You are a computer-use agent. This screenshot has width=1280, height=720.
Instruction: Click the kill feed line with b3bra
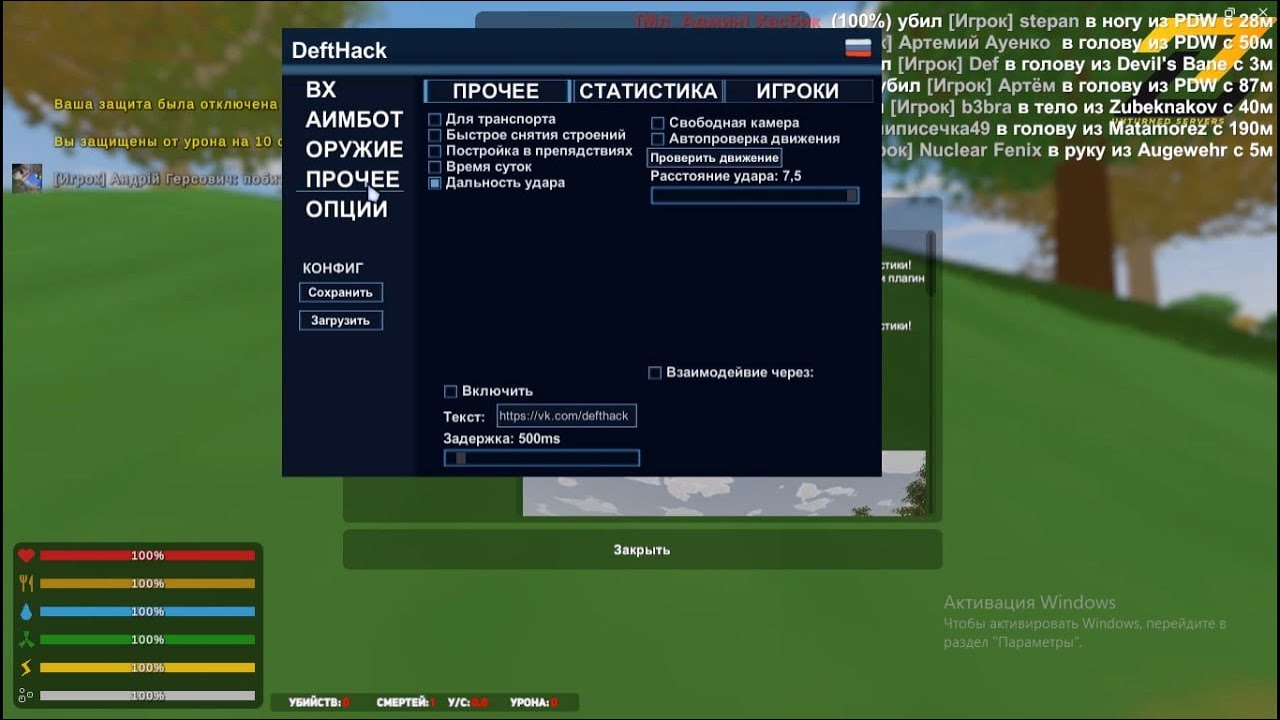click(1078, 107)
